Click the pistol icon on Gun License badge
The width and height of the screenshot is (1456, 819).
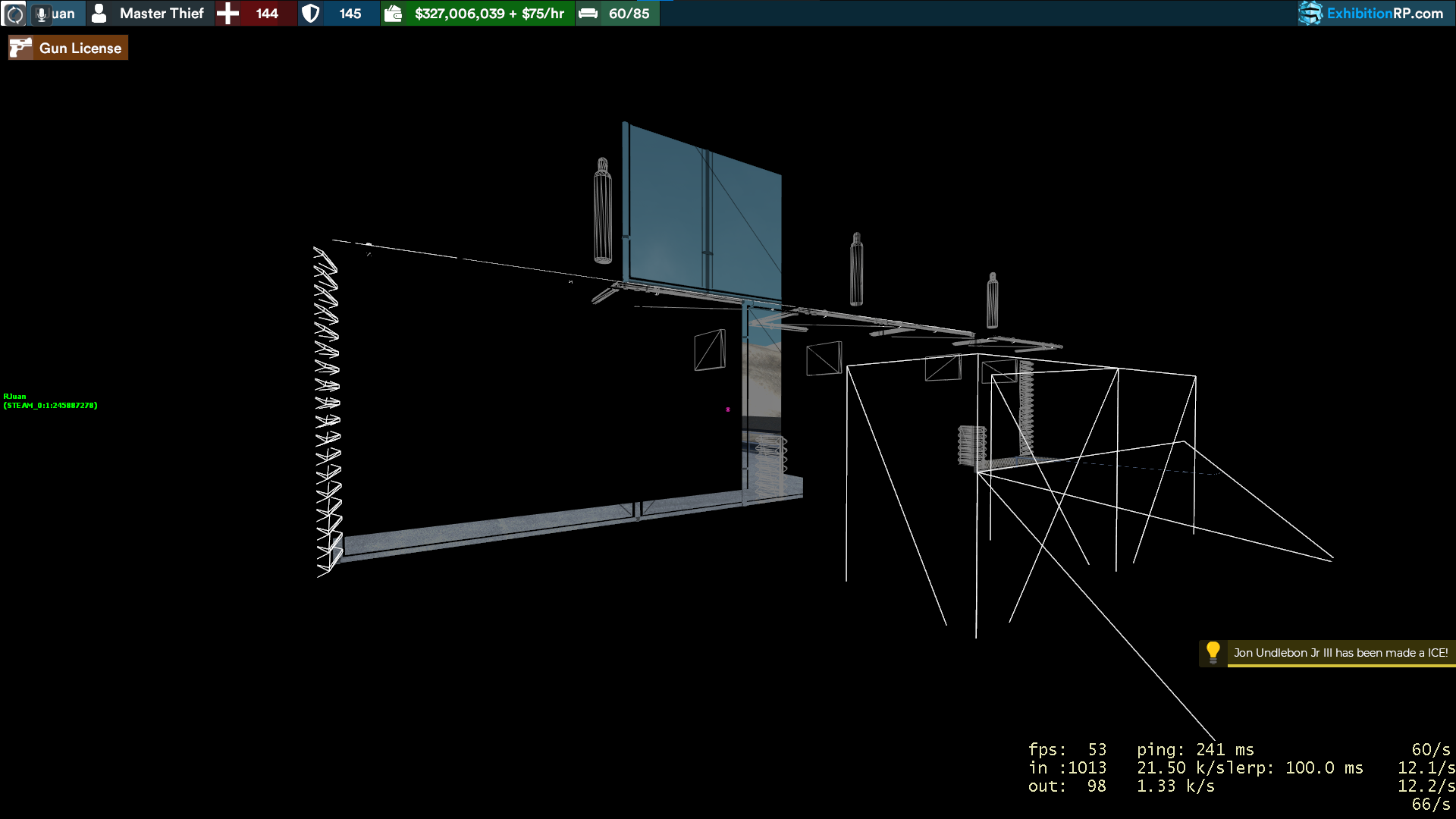pyautogui.click(x=20, y=48)
